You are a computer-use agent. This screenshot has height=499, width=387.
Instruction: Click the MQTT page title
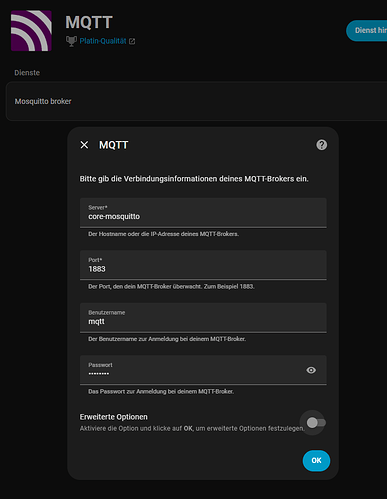point(89,23)
